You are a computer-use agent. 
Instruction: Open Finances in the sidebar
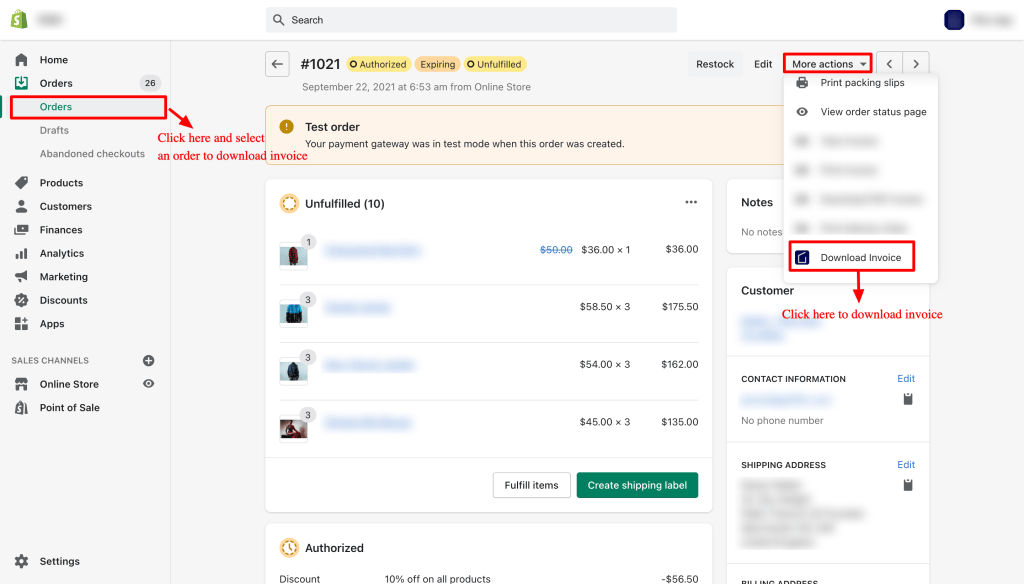click(x=61, y=230)
